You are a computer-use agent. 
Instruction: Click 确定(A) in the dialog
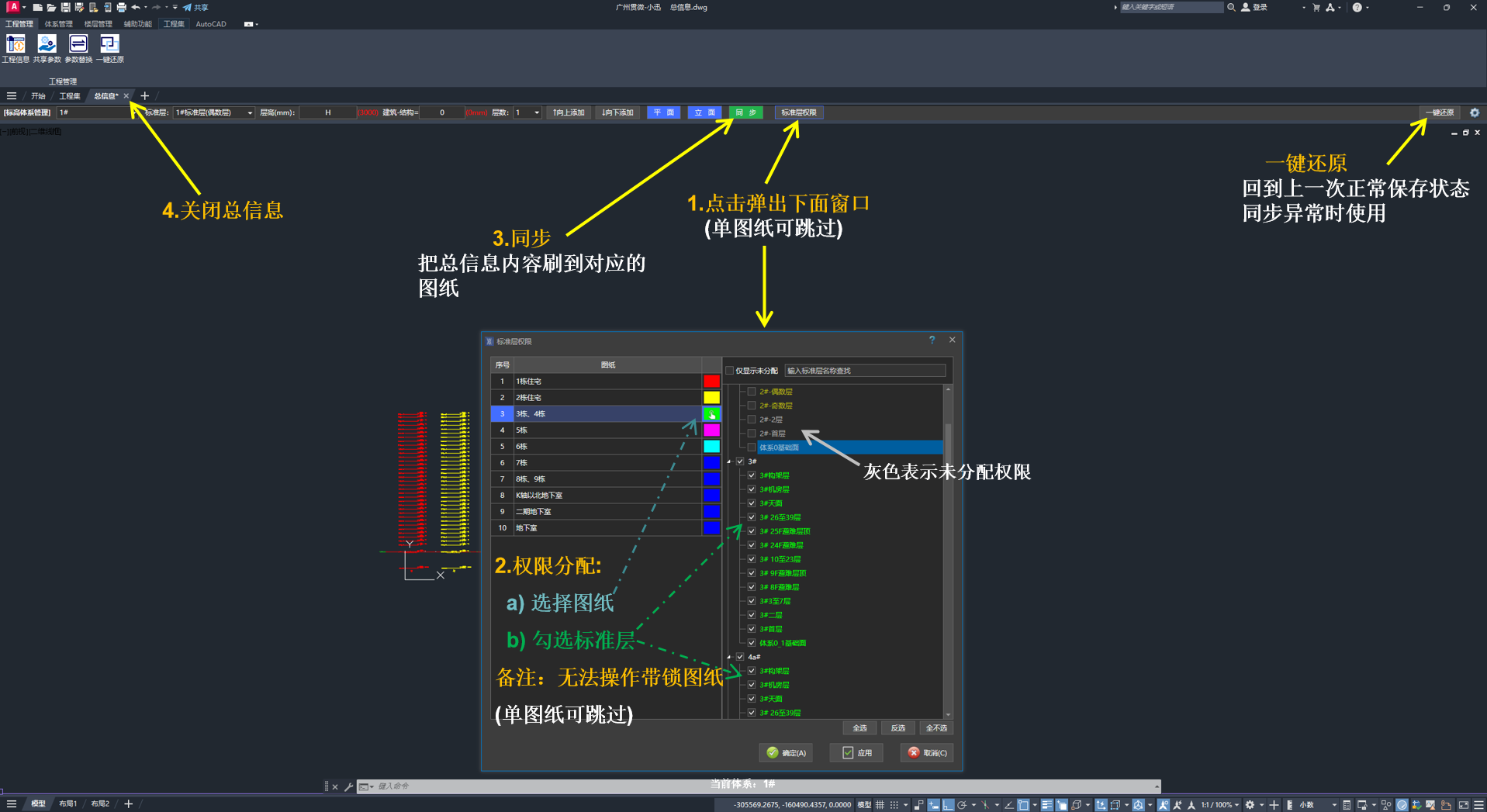point(787,752)
